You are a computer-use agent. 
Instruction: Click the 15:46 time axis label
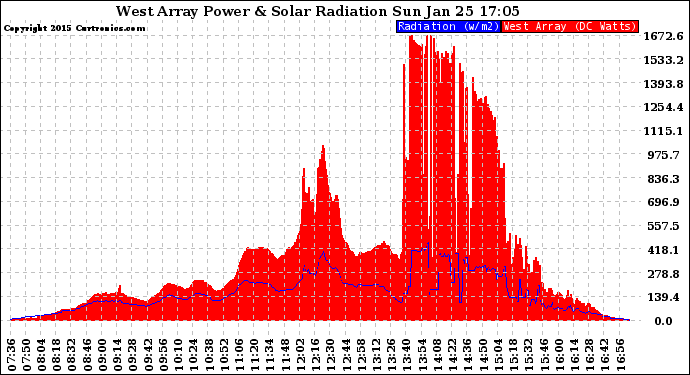tap(543, 355)
